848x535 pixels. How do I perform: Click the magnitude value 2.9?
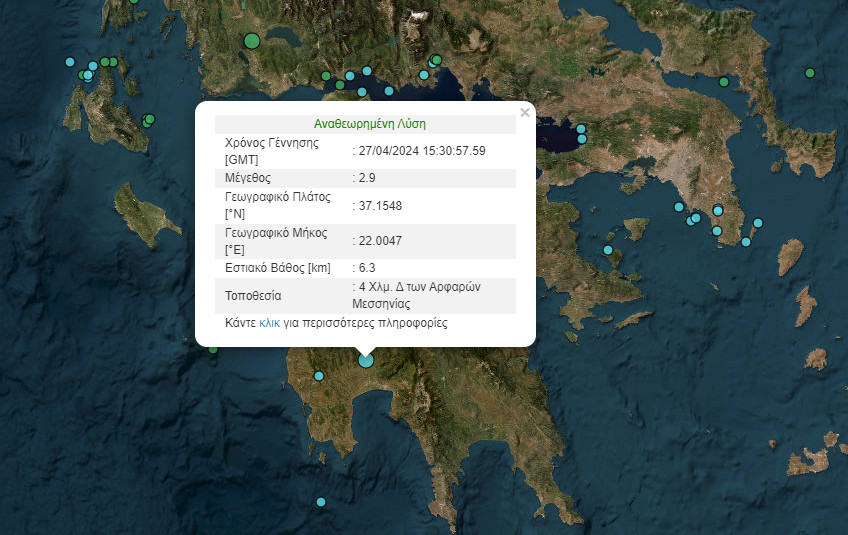click(367, 178)
